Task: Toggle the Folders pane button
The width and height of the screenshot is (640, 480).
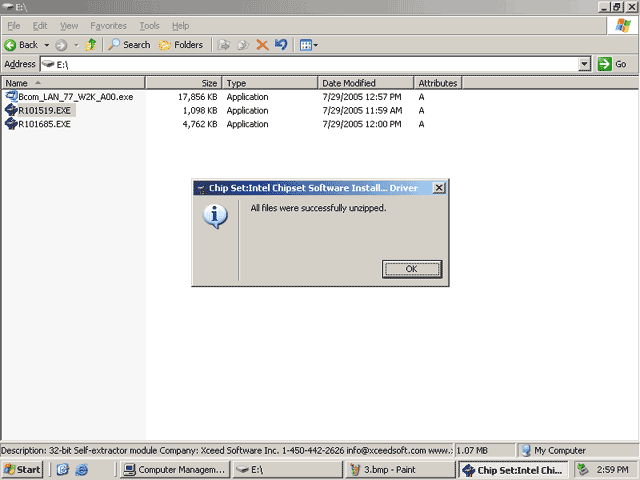Action: coord(181,45)
